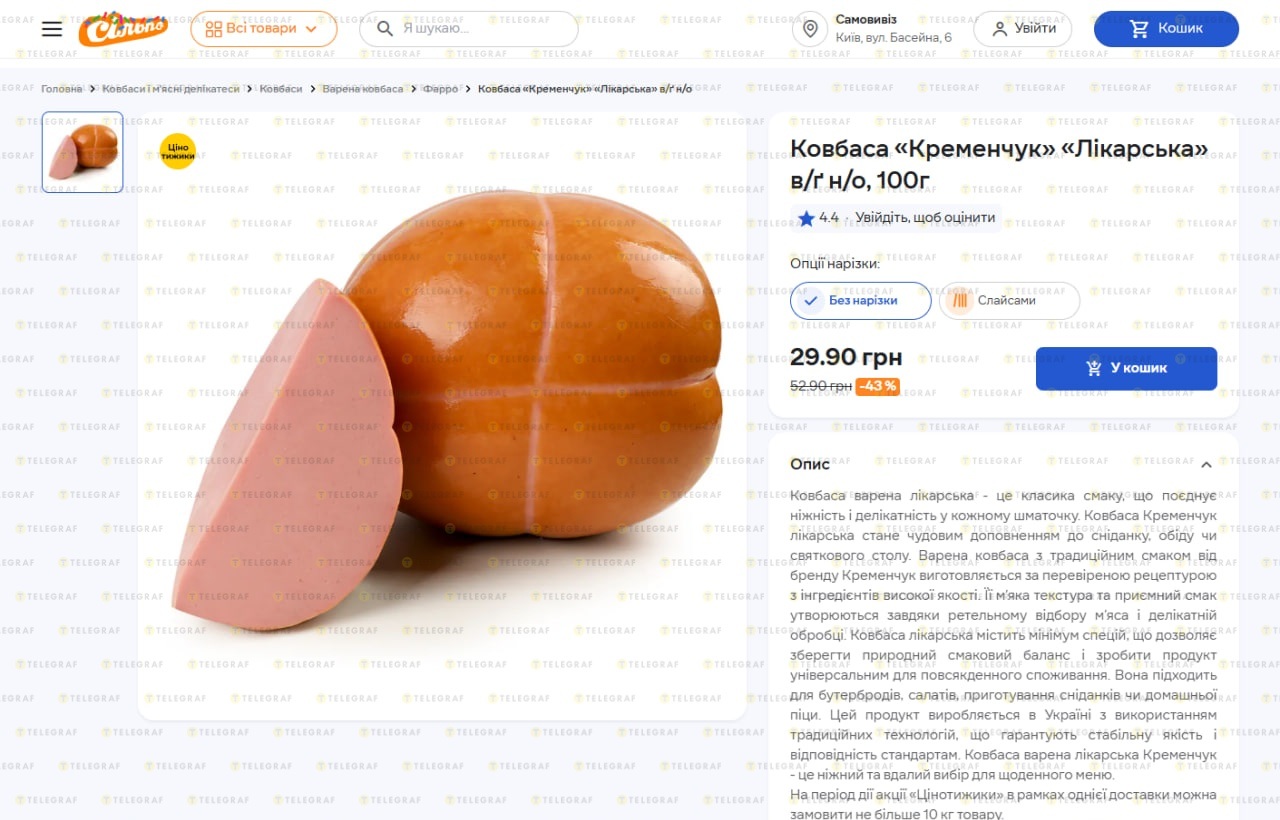The image size is (1280, 820).
Task: Go to Варена ковбаса breadcrumb
Action: click(x=363, y=89)
